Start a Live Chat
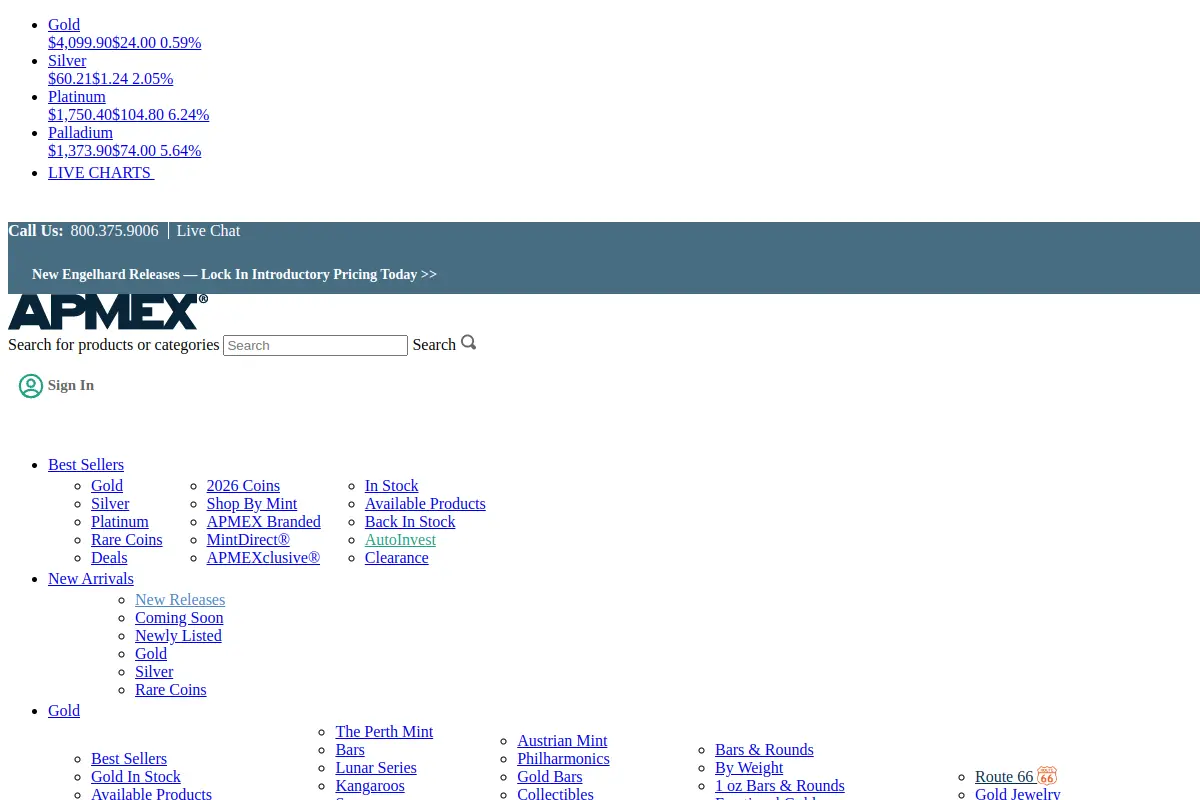 (x=208, y=231)
